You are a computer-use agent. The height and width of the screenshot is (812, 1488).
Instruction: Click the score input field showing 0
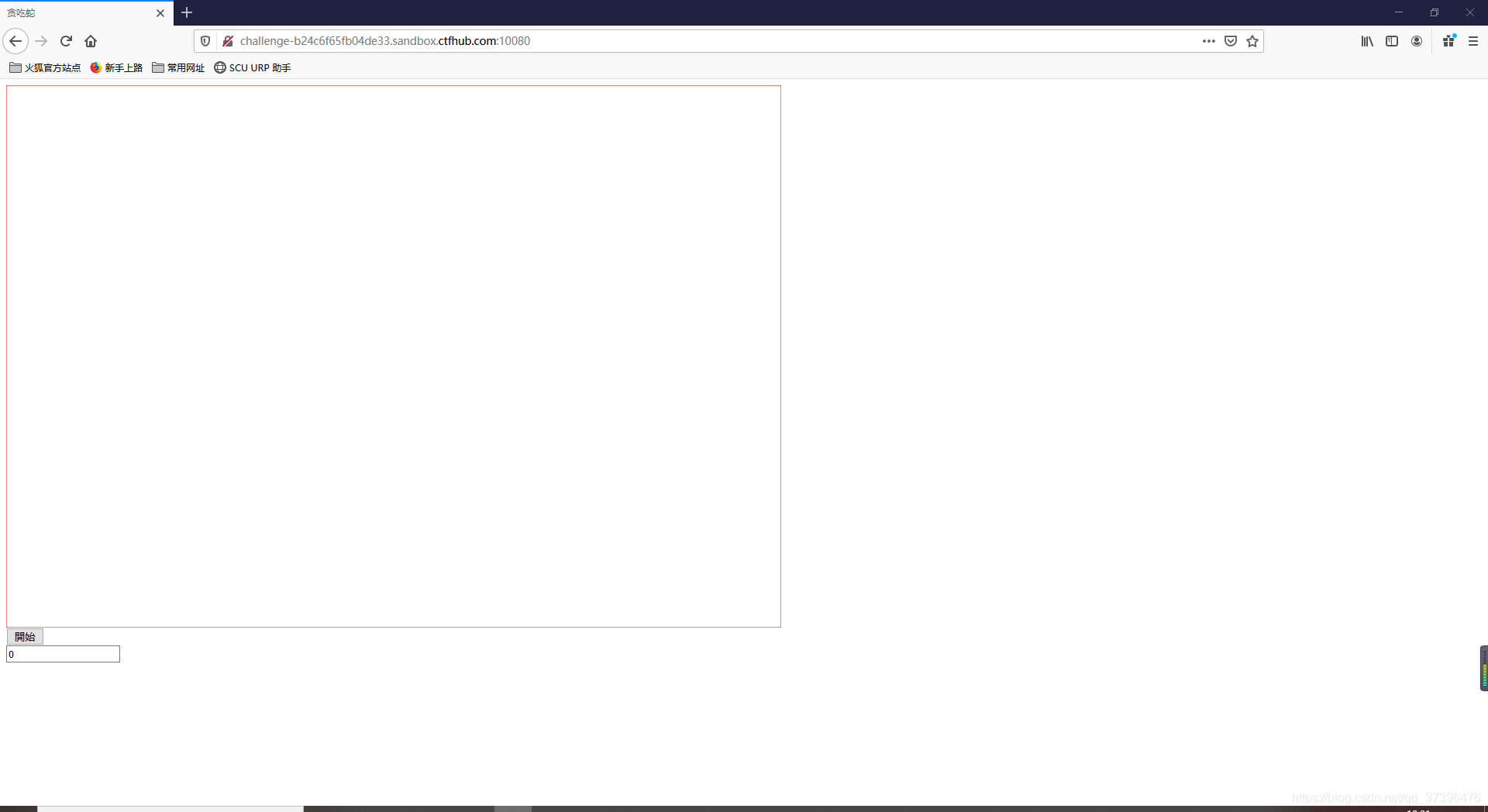tap(63, 654)
